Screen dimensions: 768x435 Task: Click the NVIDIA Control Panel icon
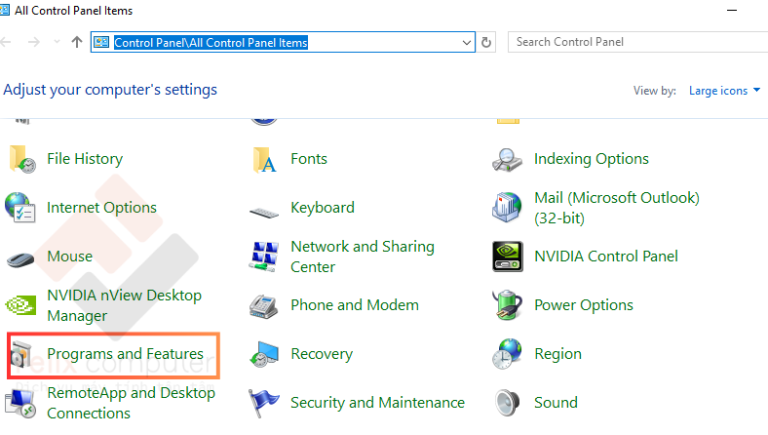coord(507,256)
